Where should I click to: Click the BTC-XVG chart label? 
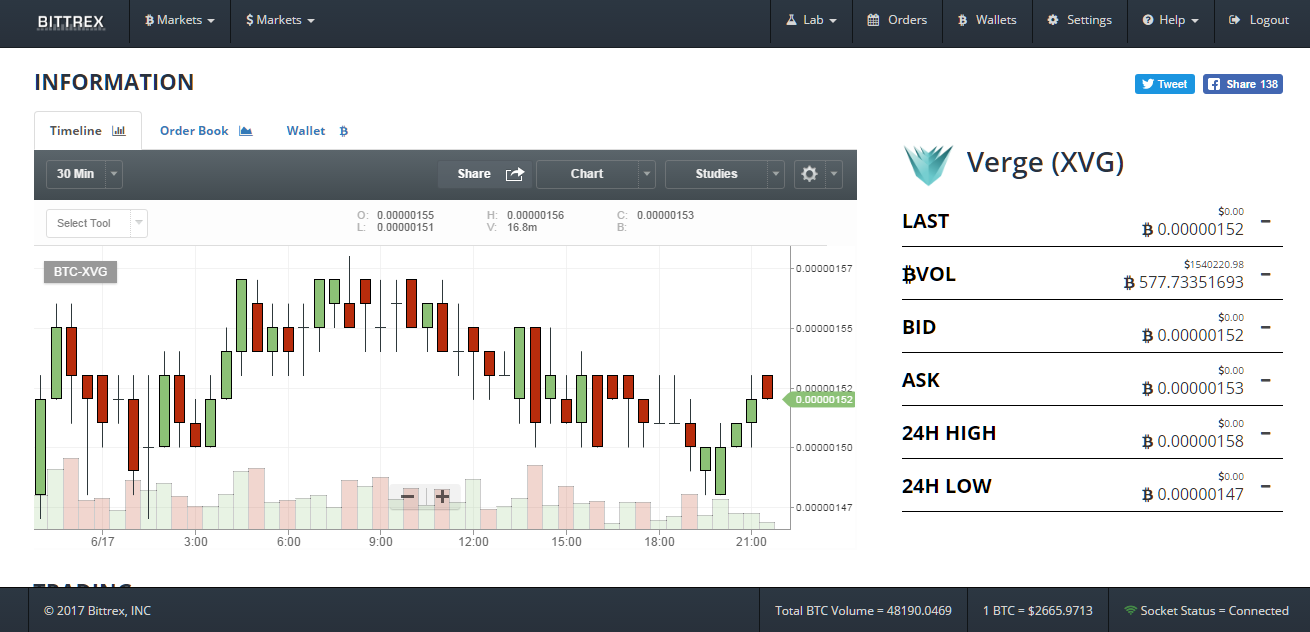[x=80, y=271]
